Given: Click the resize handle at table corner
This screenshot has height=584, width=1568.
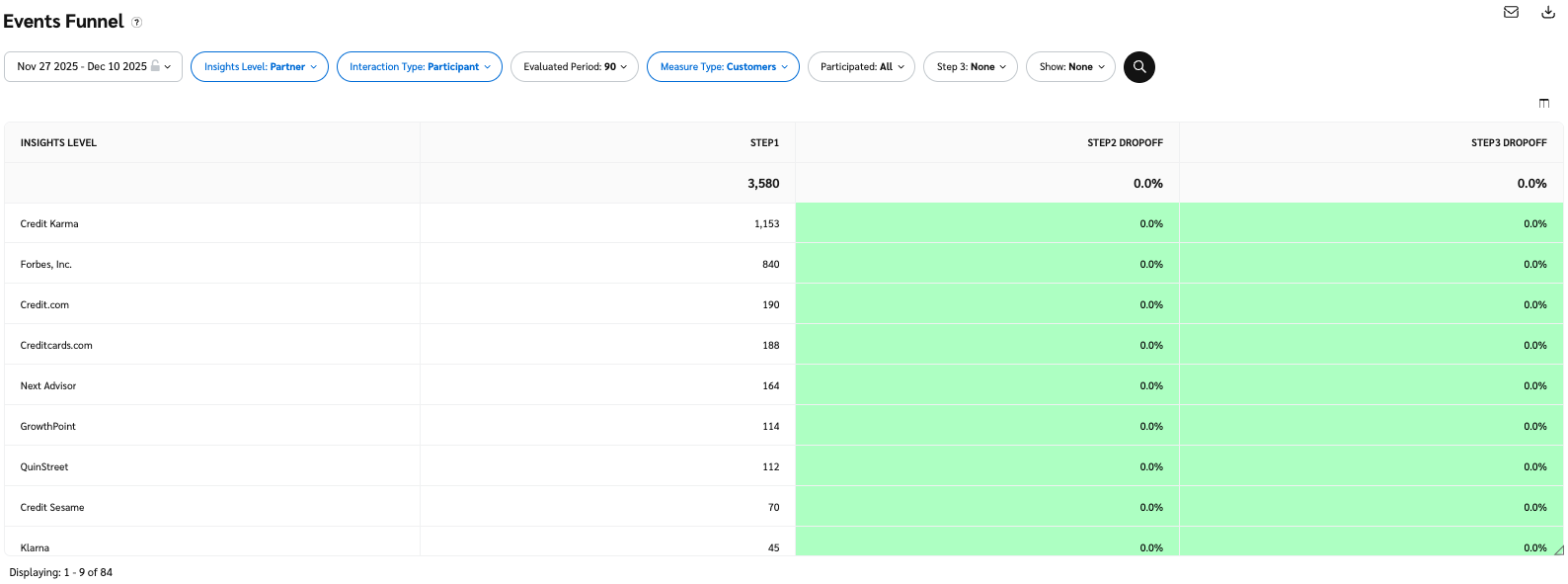Looking at the screenshot, I should (1558, 550).
